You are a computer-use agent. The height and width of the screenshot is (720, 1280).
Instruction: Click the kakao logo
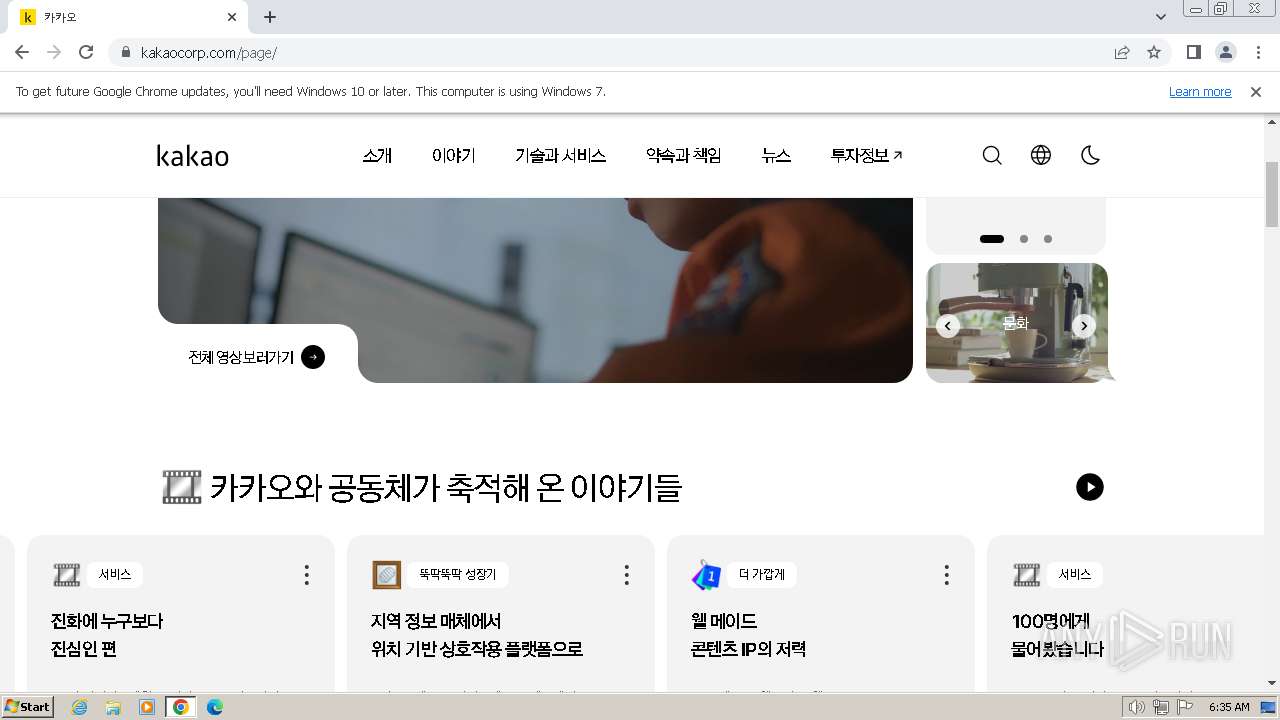tap(193, 156)
